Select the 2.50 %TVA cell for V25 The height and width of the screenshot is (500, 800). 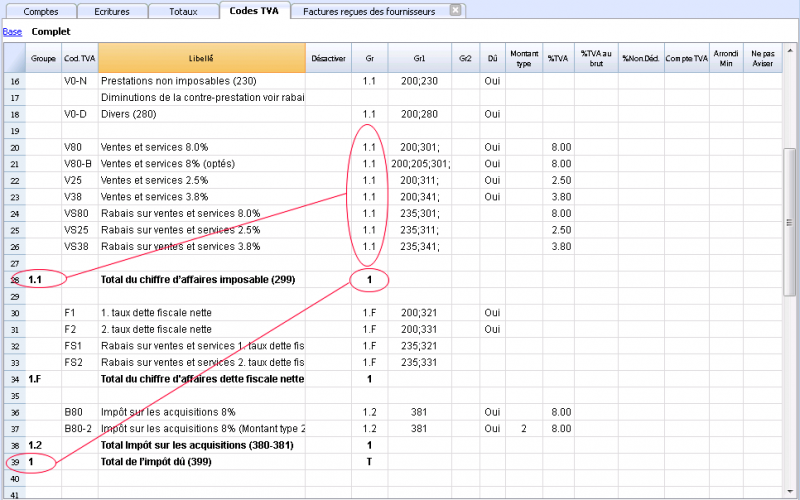click(558, 181)
